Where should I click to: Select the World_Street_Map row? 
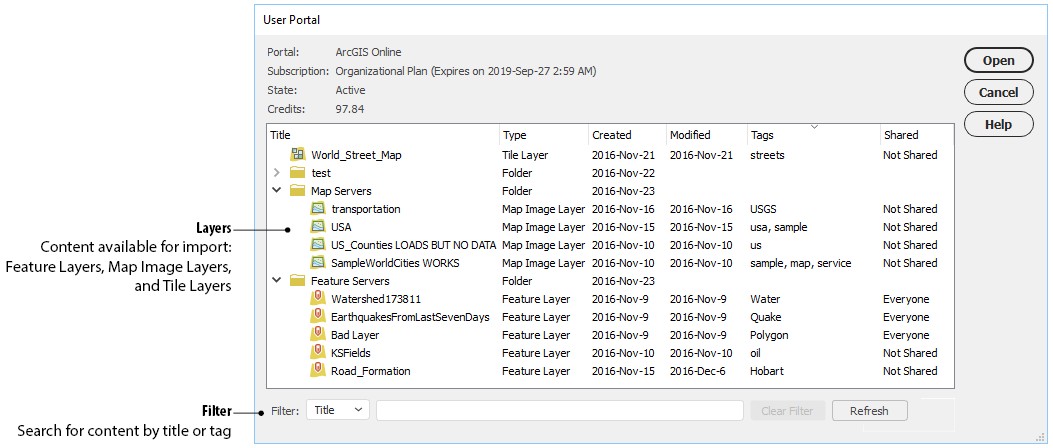pos(610,154)
